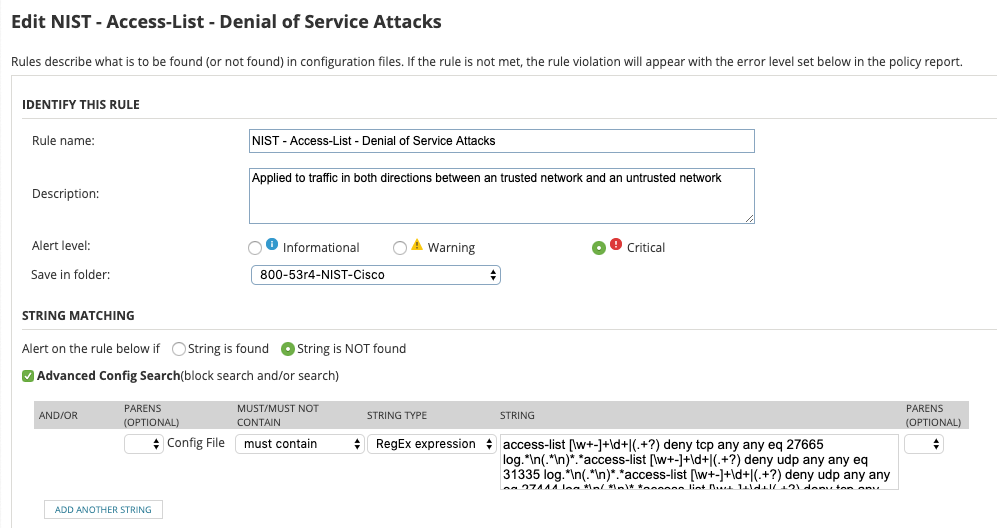Click the red Critical alert icon

point(616,245)
